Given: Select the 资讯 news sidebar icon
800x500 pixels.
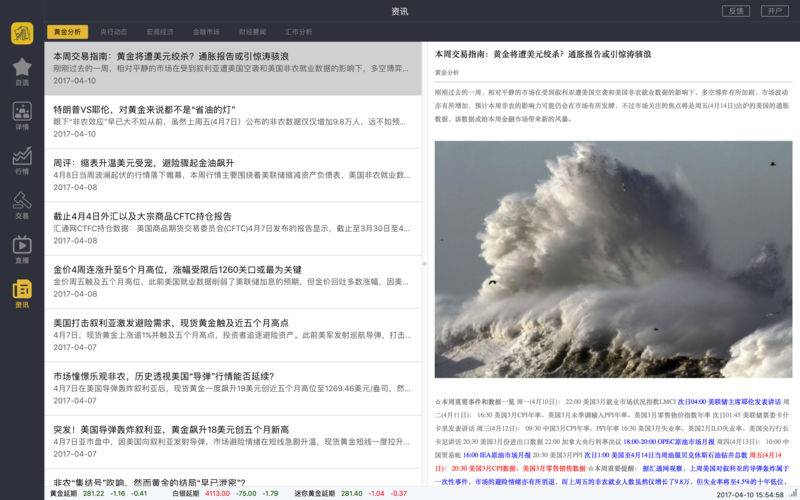Looking at the screenshot, I should [x=22, y=293].
